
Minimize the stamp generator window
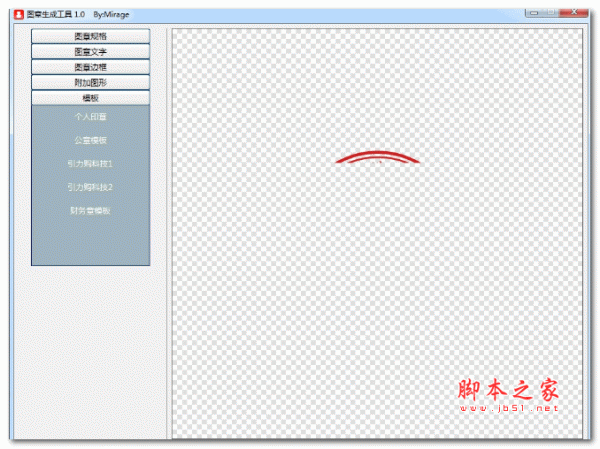535,13
